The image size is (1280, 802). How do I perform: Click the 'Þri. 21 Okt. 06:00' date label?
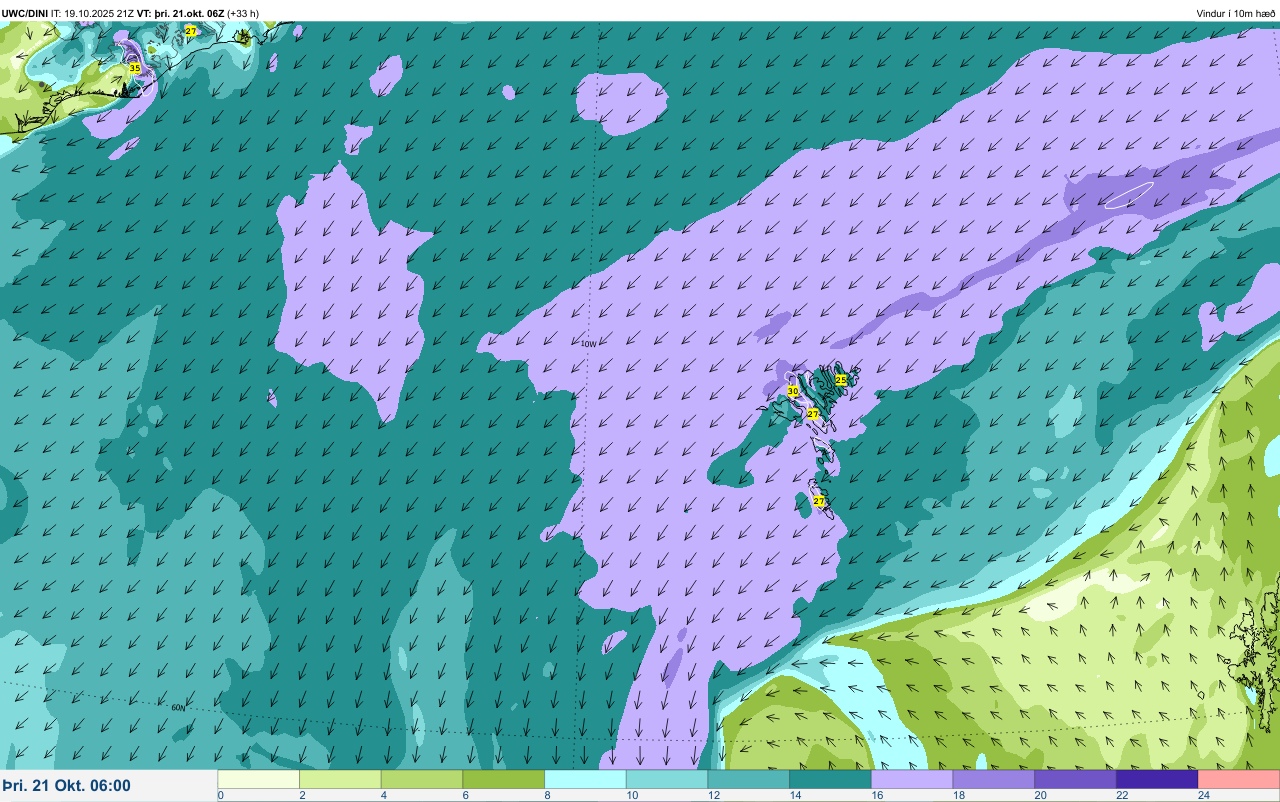click(x=66, y=786)
